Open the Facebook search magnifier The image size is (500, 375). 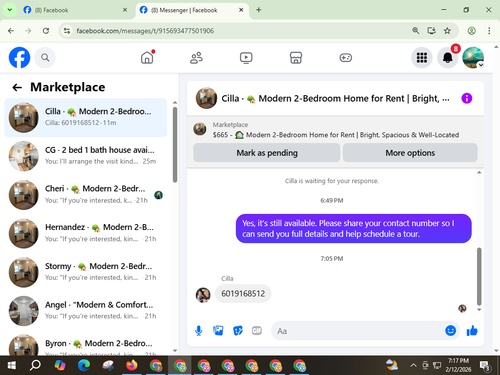click(x=45, y=58)
